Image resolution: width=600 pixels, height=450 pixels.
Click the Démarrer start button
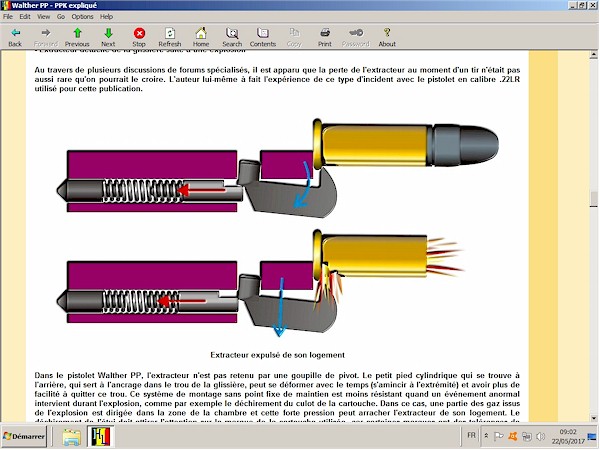coord(24,436)
